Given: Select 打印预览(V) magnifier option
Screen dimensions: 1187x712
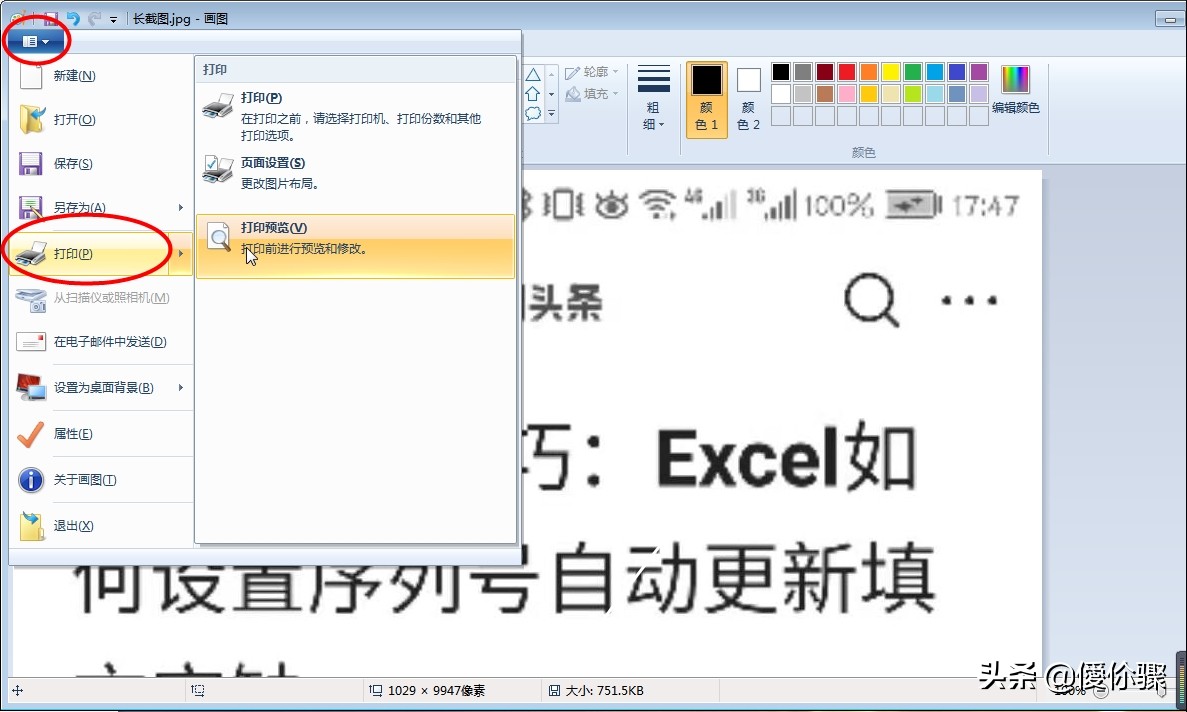Looking at the screenshot, I should click(355, 246).
